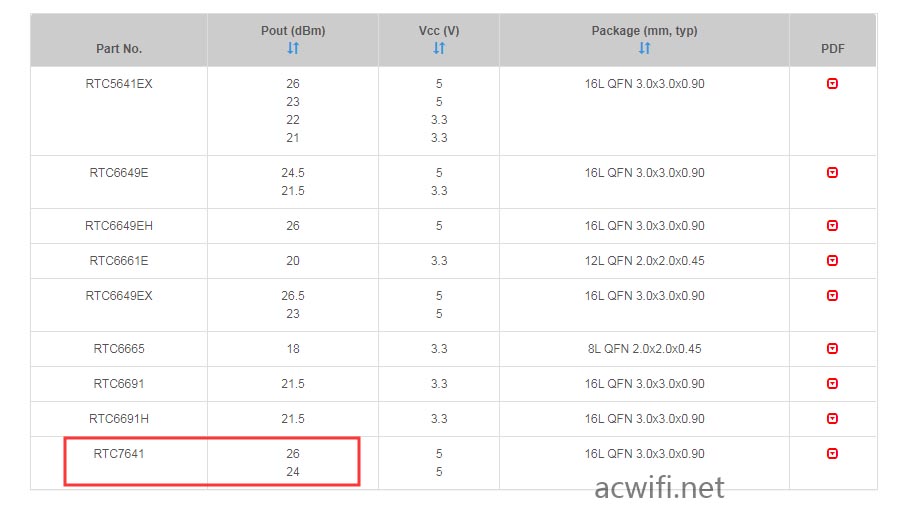The width and height of the screenshot is (913, 512).
Task: Click the Part No. column header
Action: pyautogui.click(x=119, y=49)
